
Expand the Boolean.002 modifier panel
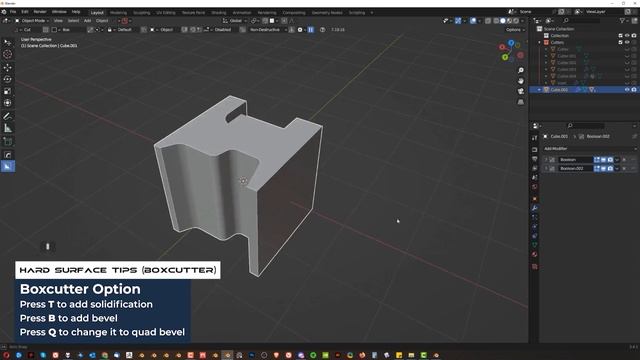click(x=546, y=168)
